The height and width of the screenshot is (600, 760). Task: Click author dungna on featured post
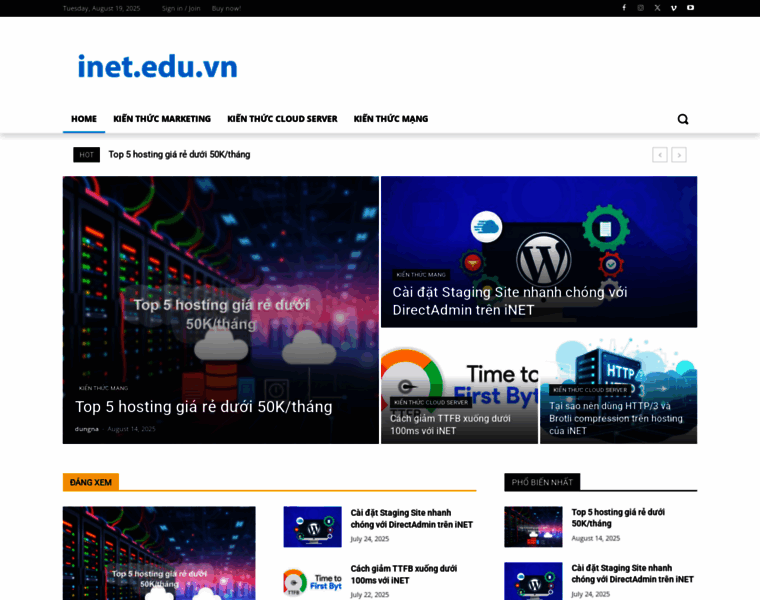[x=87, y=429]
